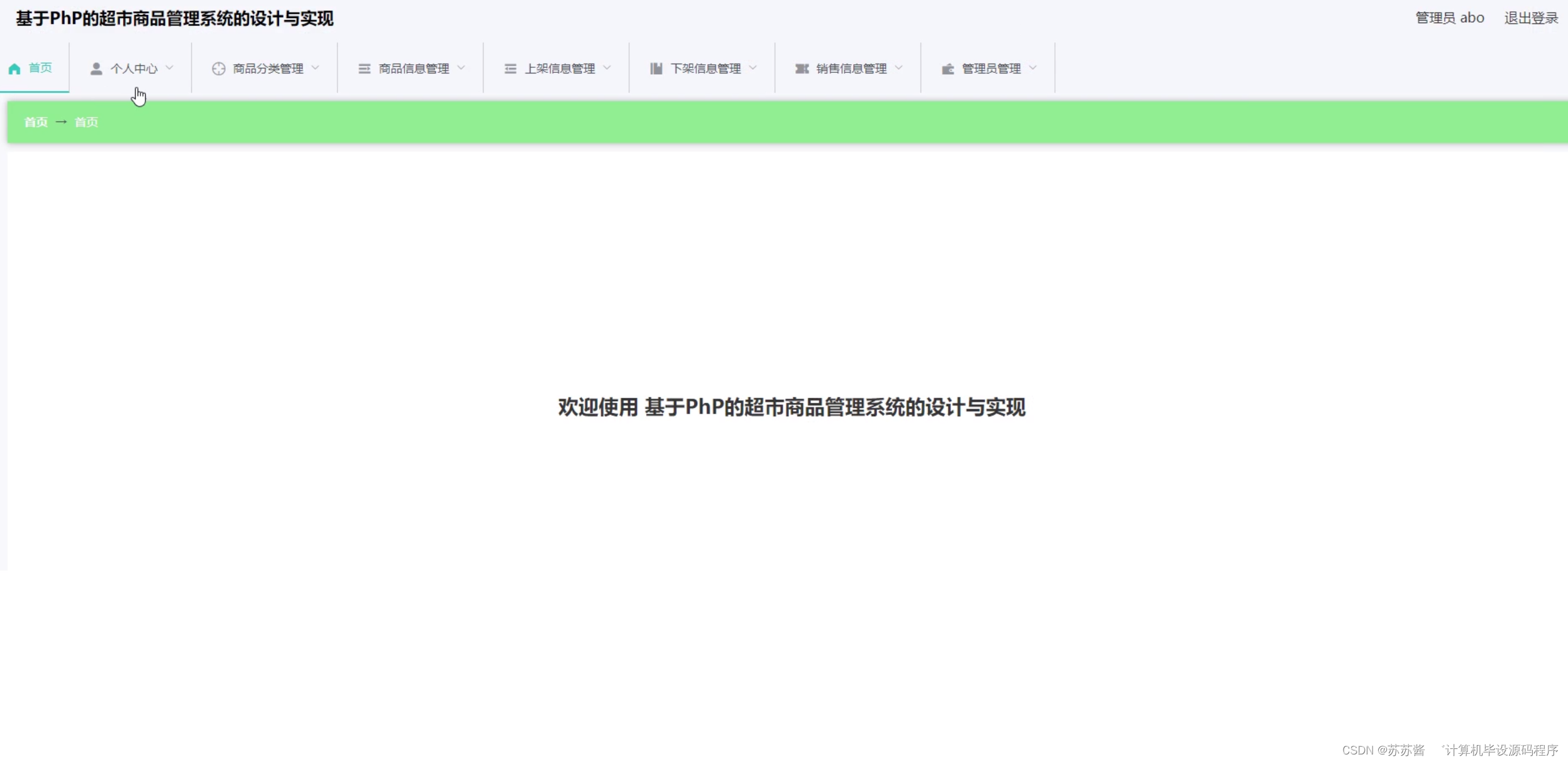The image size is (1568, 762).
Task: Click the wallet icon beside 管理员管理
Action: click(x=947, y=69)
